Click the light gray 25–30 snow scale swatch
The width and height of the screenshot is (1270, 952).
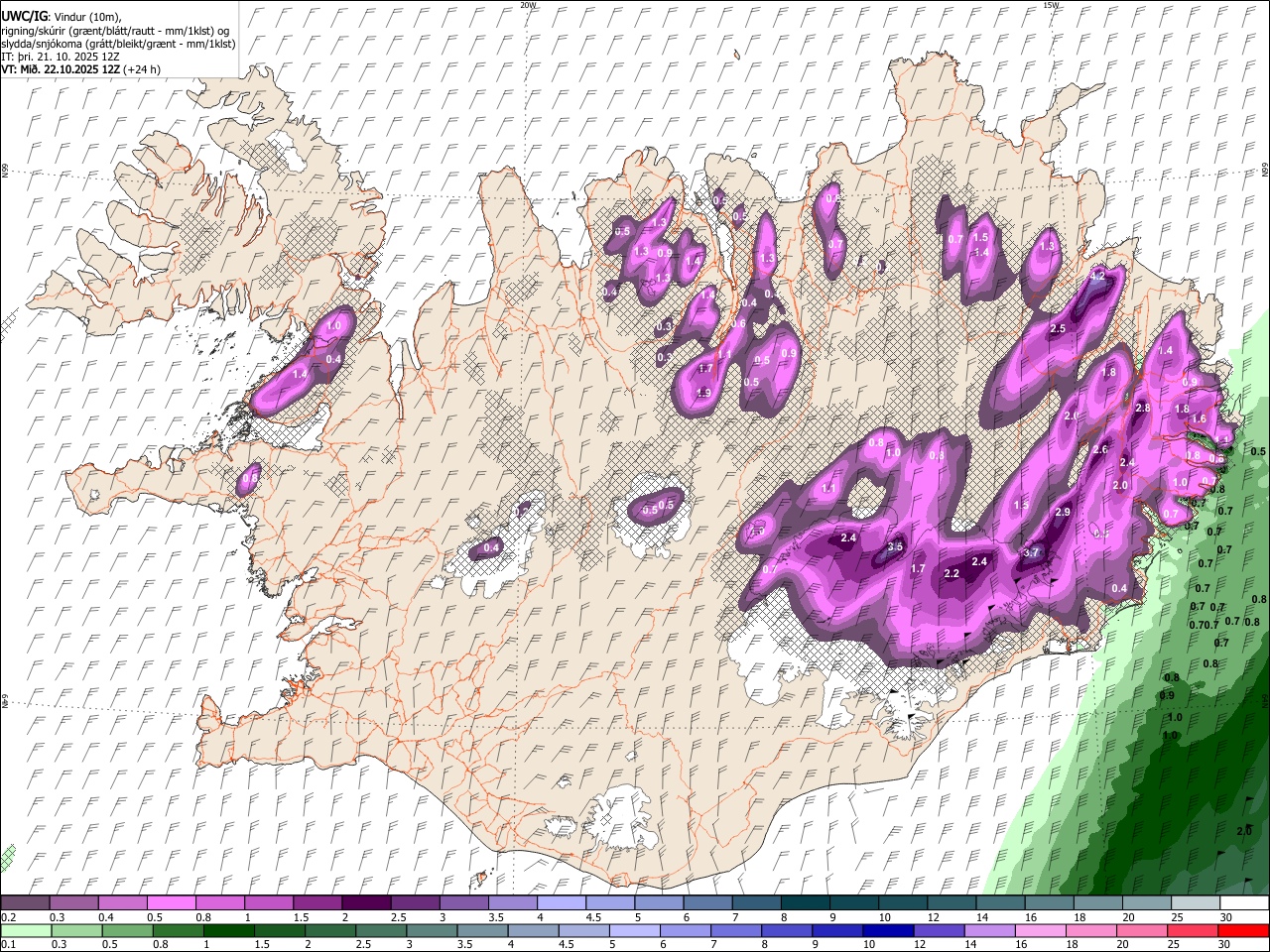pos(1195,903)
